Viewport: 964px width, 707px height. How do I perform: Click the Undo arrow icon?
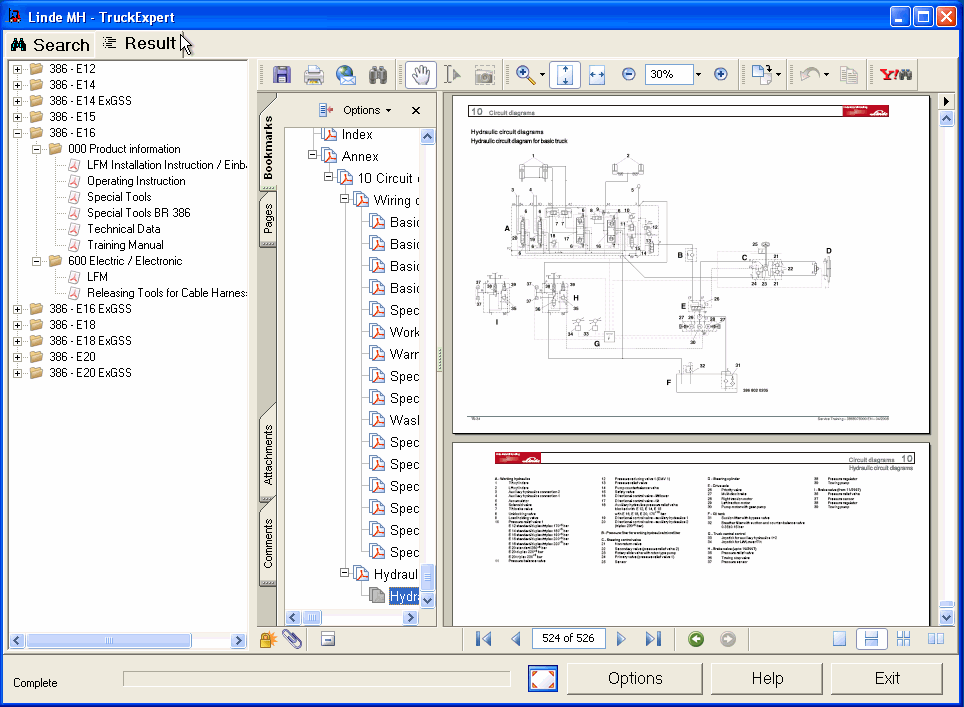[x=810, y=75]
